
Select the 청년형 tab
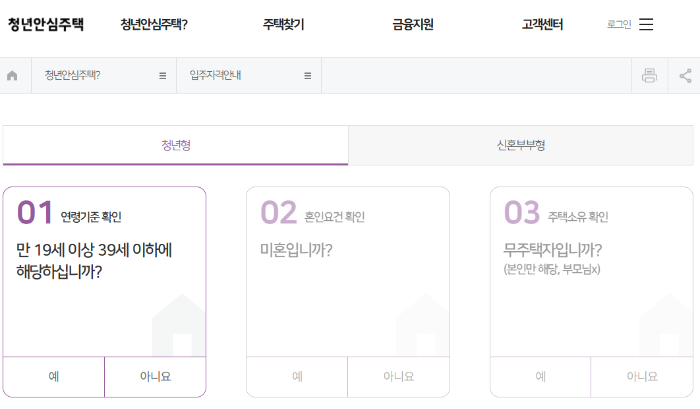(x=175, y=145)
